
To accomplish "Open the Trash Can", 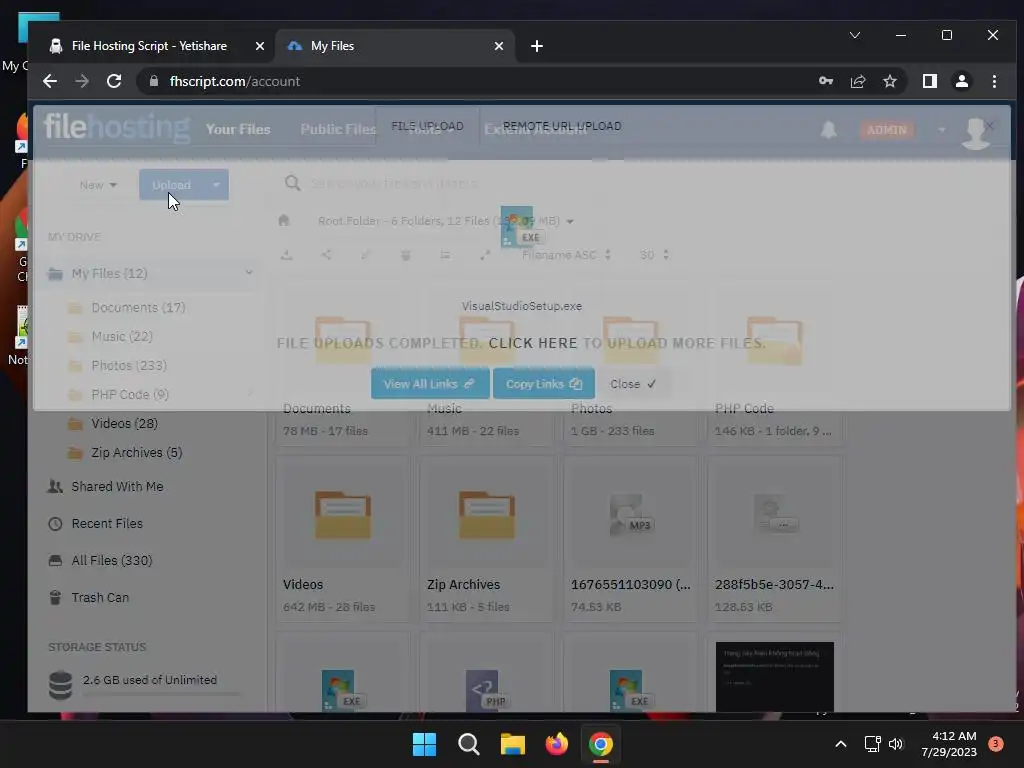I will coord(100,598).
